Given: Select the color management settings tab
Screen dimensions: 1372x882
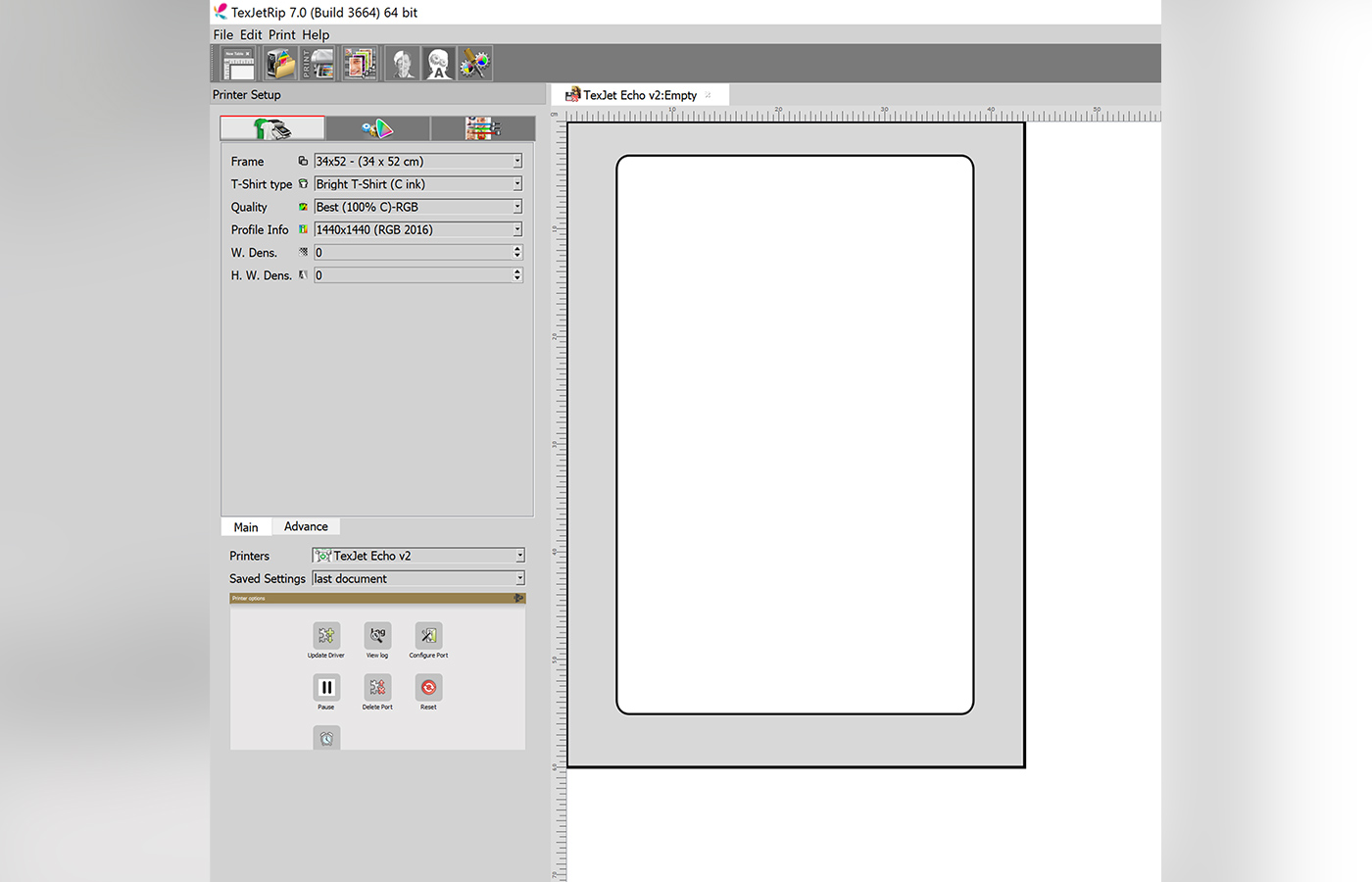Looking at the screenshot, I should tap(377, 128).
